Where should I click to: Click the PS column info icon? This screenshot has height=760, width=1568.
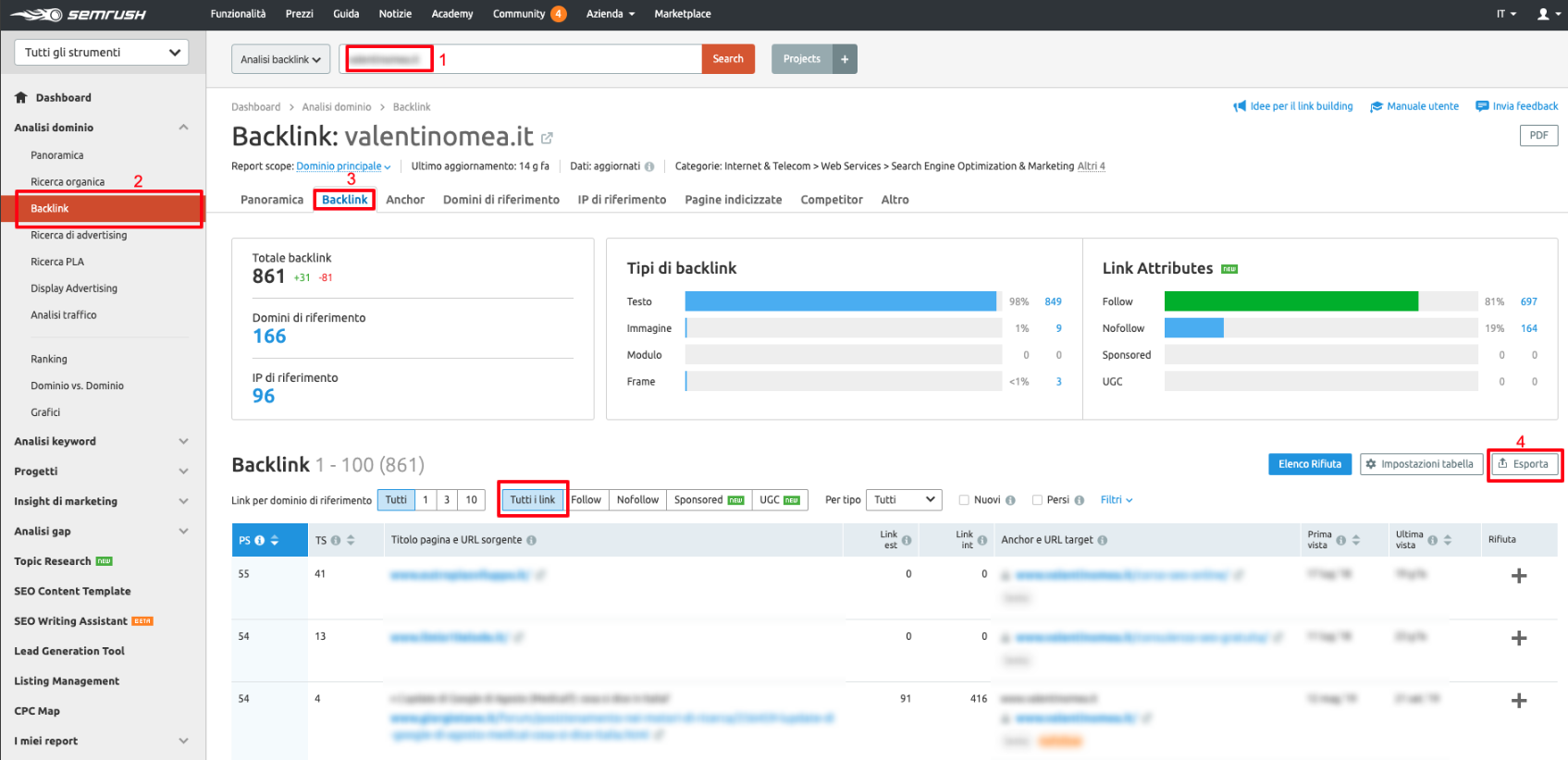coord(260,540)
